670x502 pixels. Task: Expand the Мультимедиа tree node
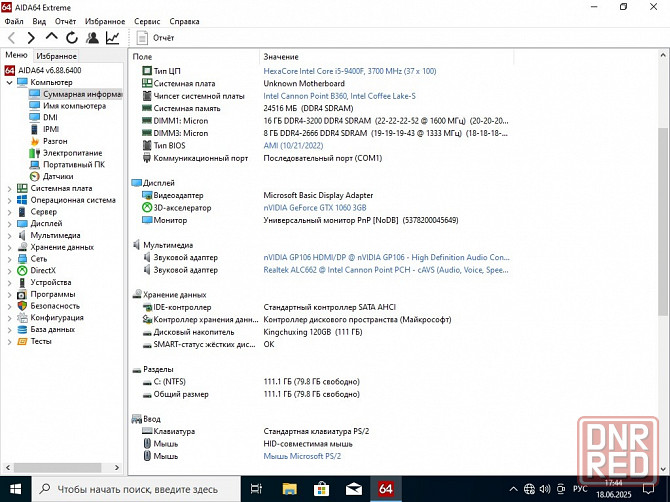tap(9, 235)
